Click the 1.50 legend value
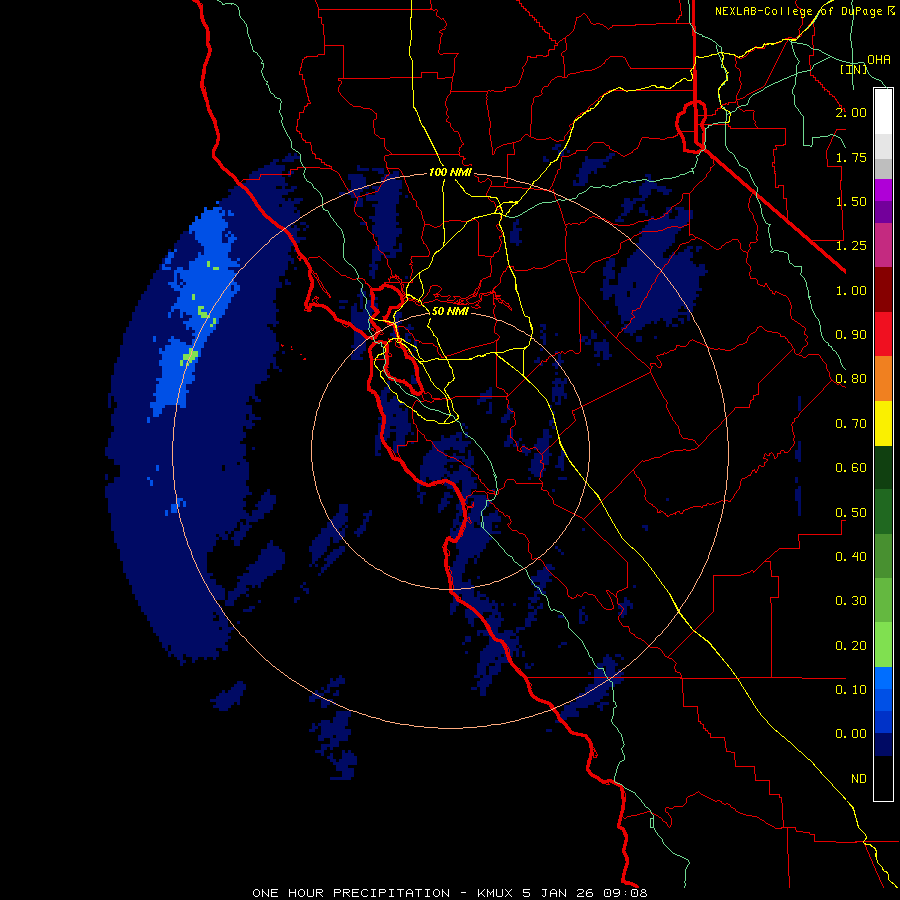 point(851,201)
